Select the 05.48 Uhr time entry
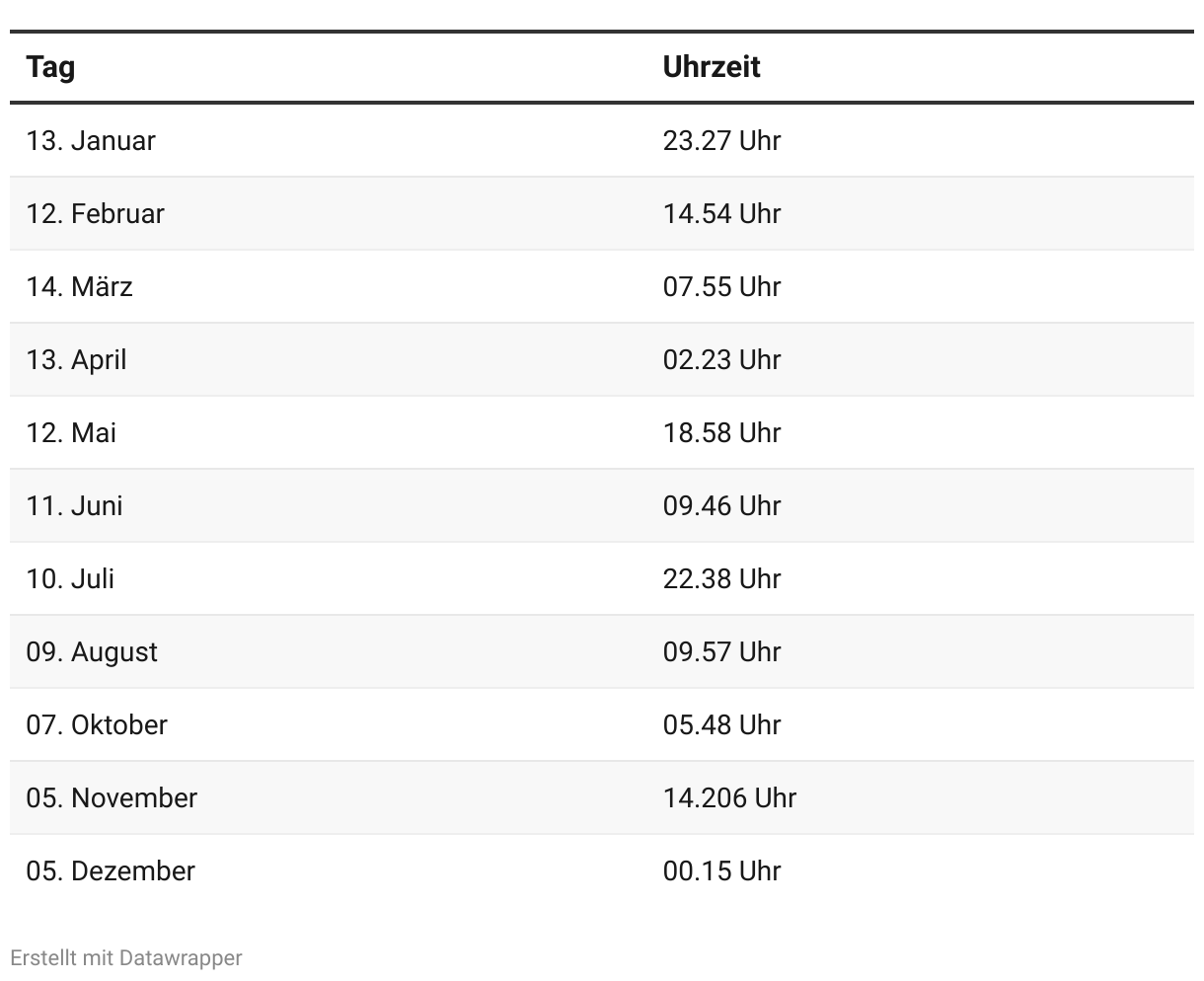This screenshot has width=1204, height=981. [721, 724]
